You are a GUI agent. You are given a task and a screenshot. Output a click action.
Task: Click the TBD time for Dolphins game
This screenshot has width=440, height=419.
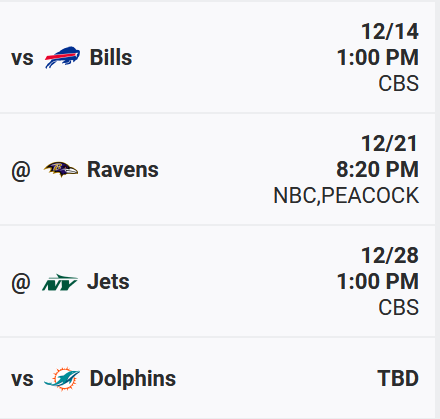pyautogui.click(x=398, y=378)
